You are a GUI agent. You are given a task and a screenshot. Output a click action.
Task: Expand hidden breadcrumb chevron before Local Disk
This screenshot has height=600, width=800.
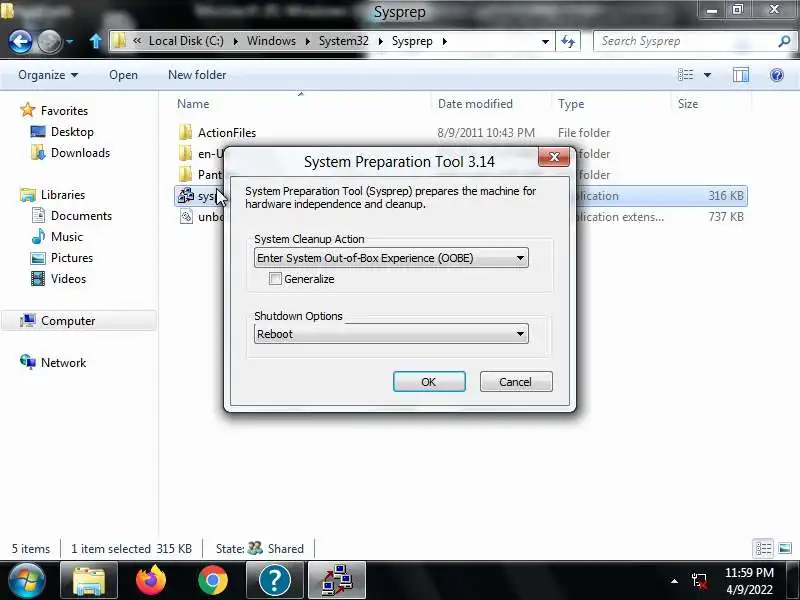pyautogui.click(x=137, y=41)
